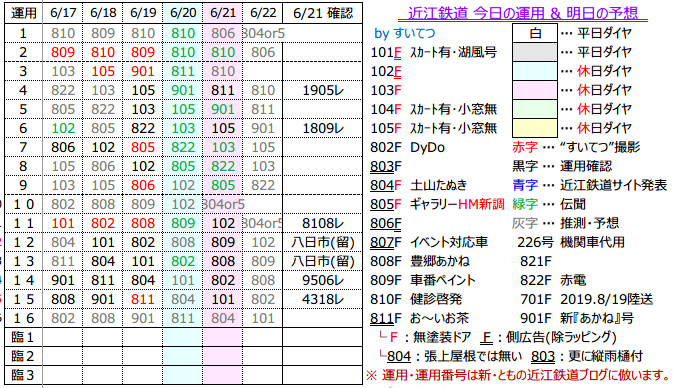680x388 pixels.
Task: Click legend entry 808F 豊郷あかね
Action: pos(420,261)
